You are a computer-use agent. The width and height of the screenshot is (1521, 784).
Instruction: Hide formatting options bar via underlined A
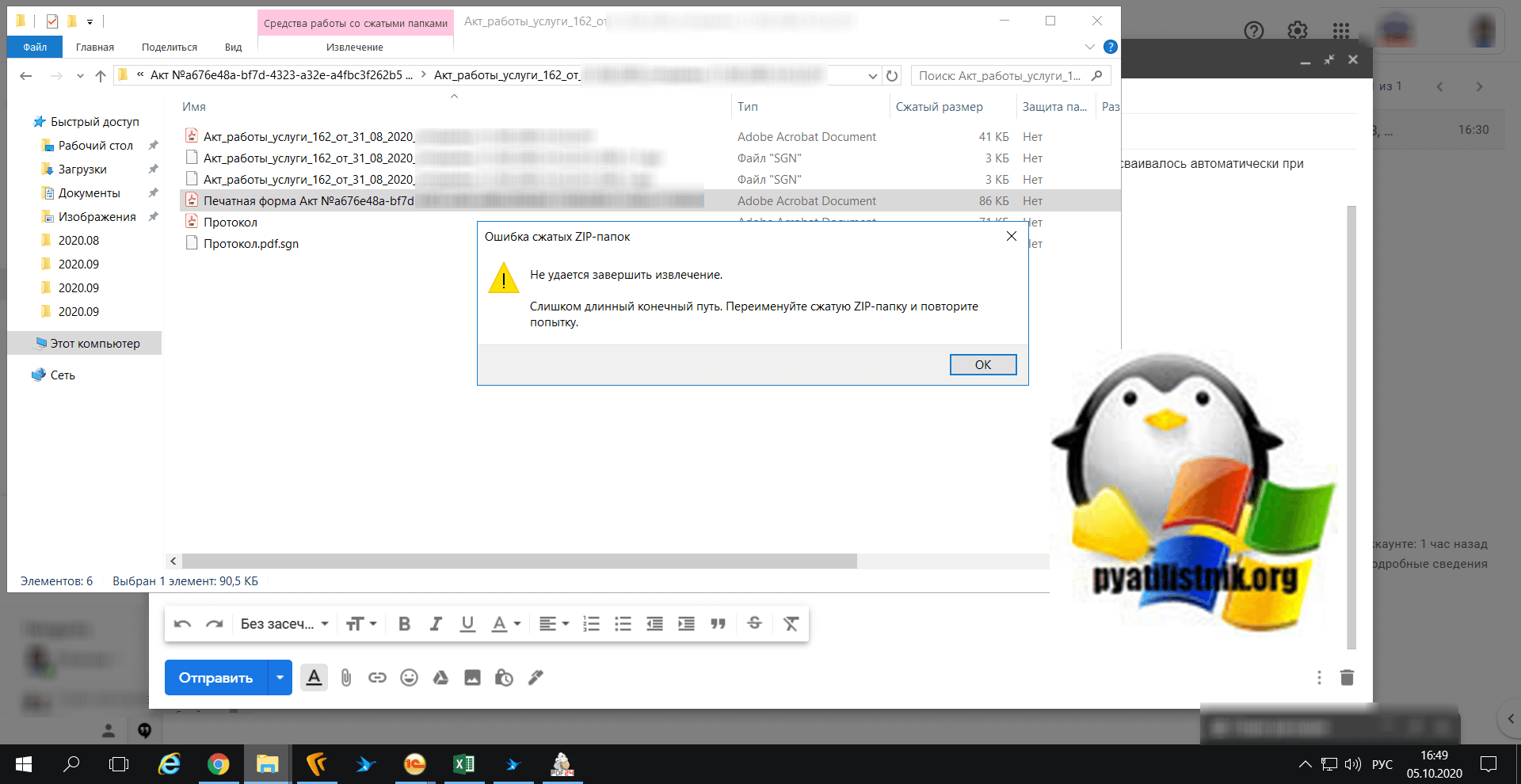point(314,678)
